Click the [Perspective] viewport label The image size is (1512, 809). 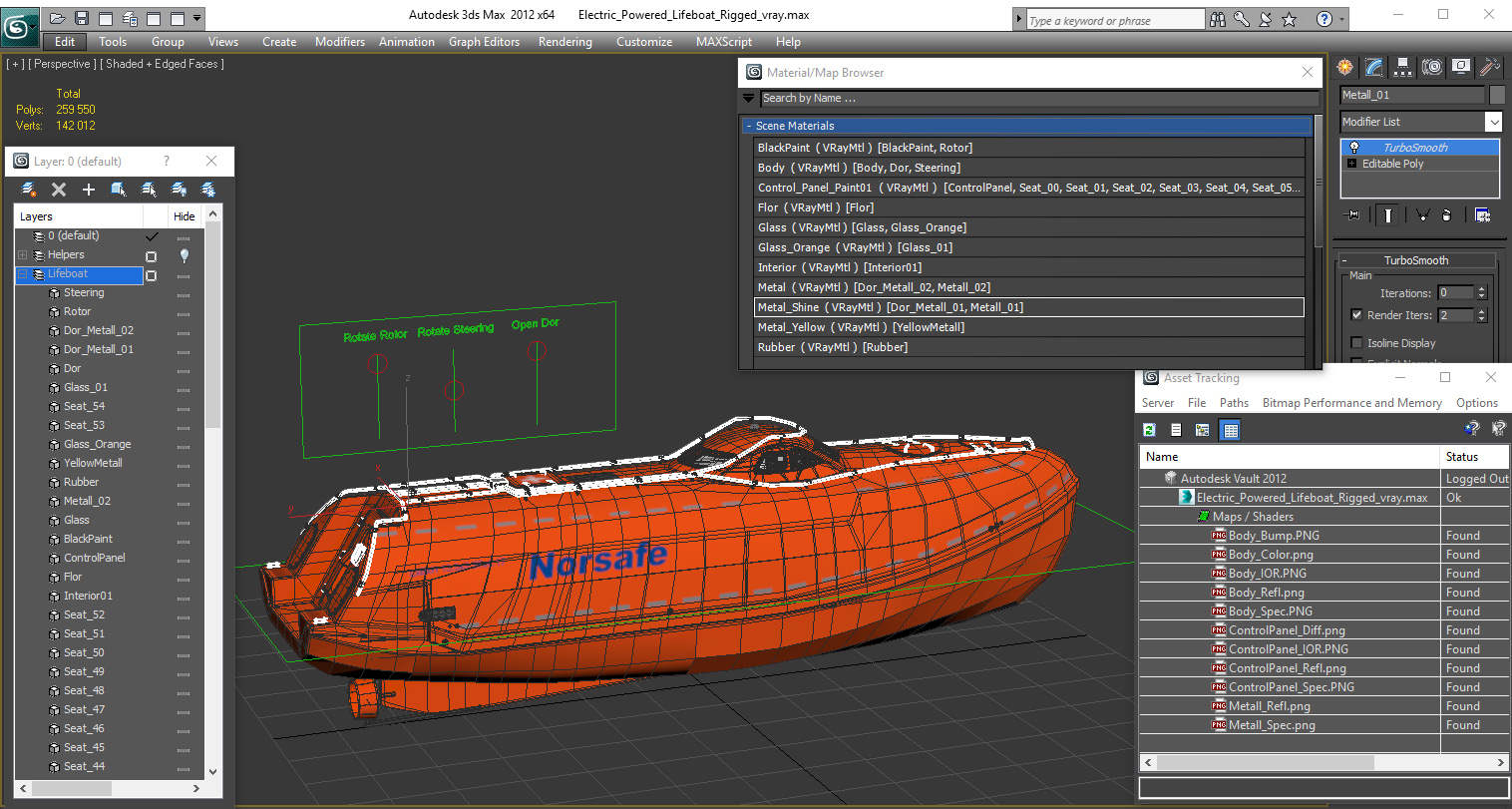point(62,64)
